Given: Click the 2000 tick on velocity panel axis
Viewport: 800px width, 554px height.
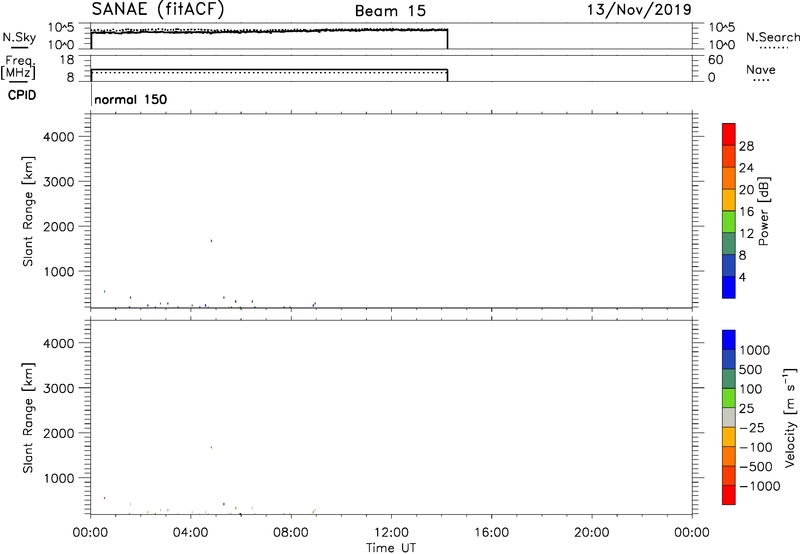Looking at the screenshot, I should click(59, 433).
